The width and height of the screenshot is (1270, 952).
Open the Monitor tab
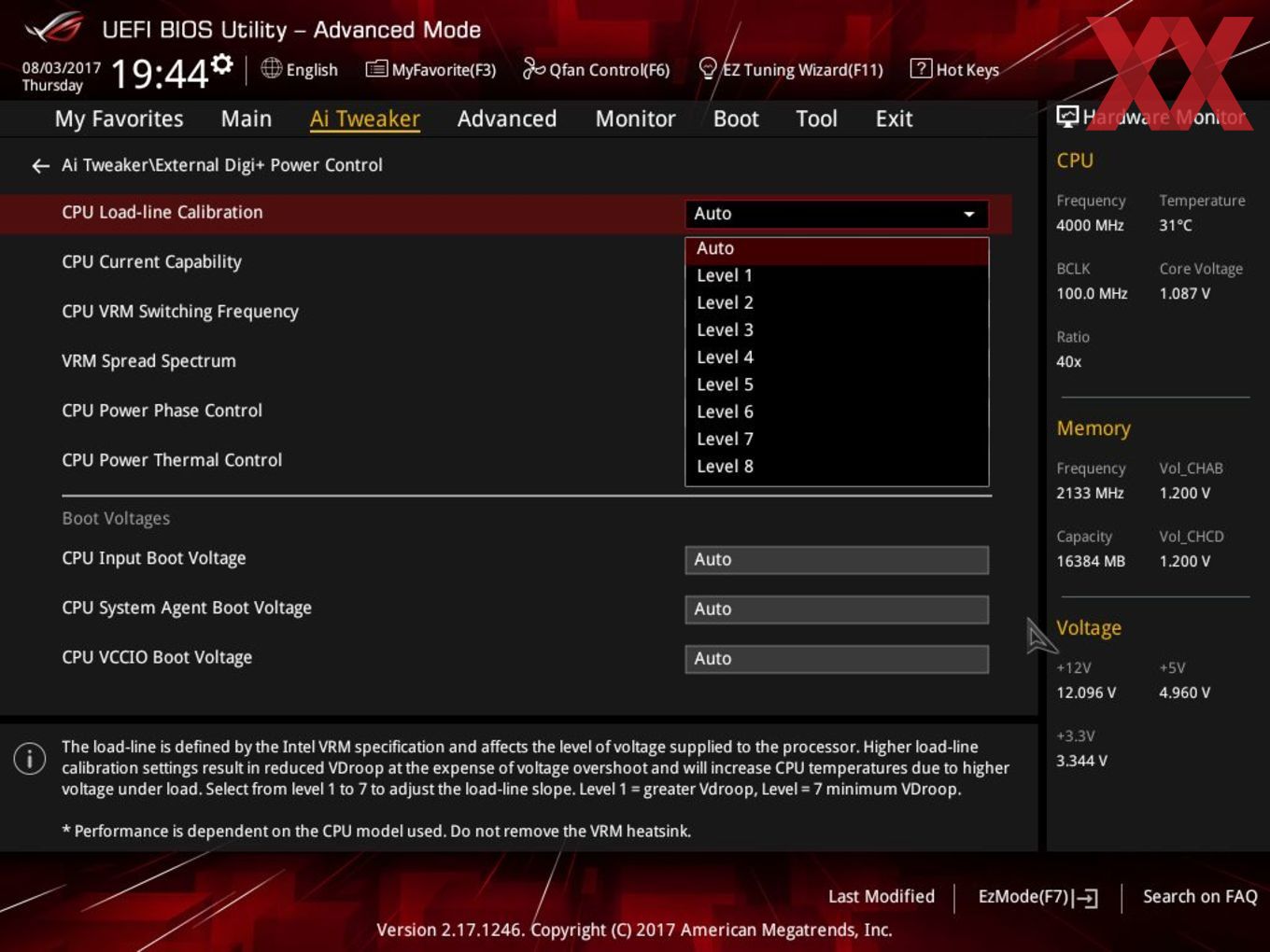point(635,119)
